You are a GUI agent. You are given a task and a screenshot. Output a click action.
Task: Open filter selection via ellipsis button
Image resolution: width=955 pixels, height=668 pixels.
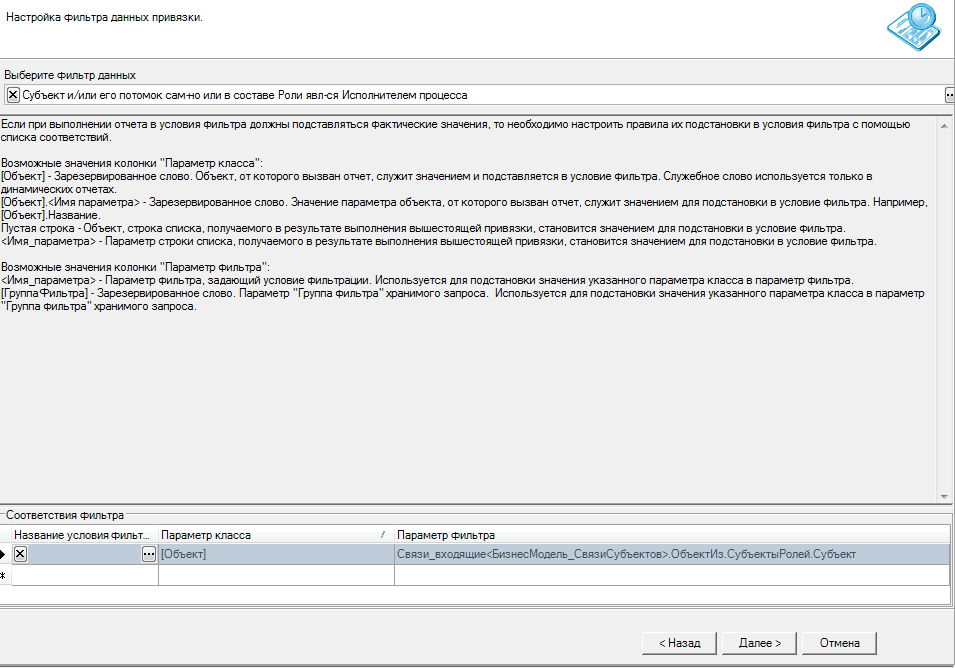coord(949,95)
